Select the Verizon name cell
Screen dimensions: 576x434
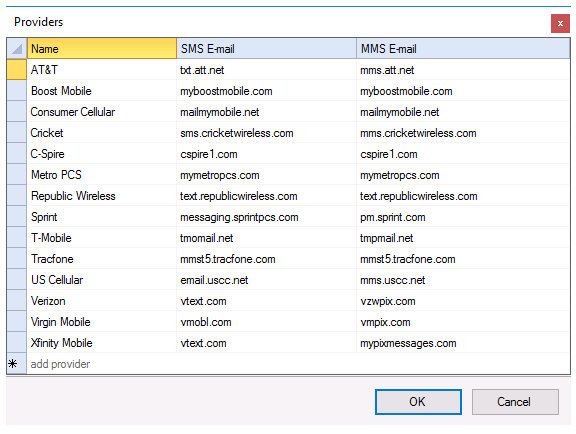click(x=102, y=301)
